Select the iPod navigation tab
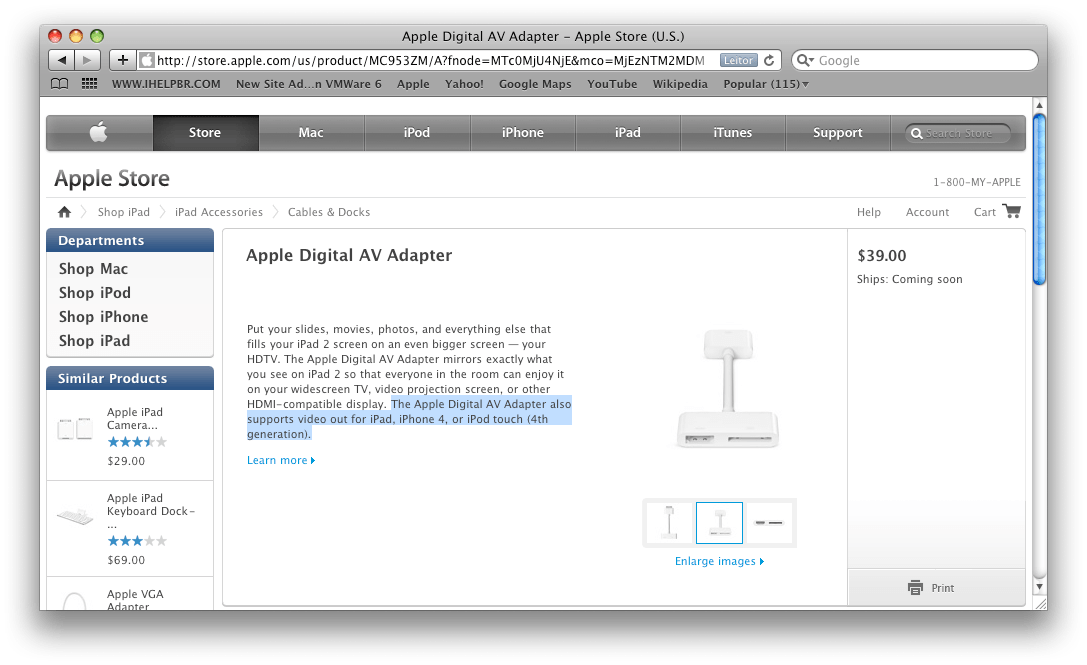 click(417, 132)
